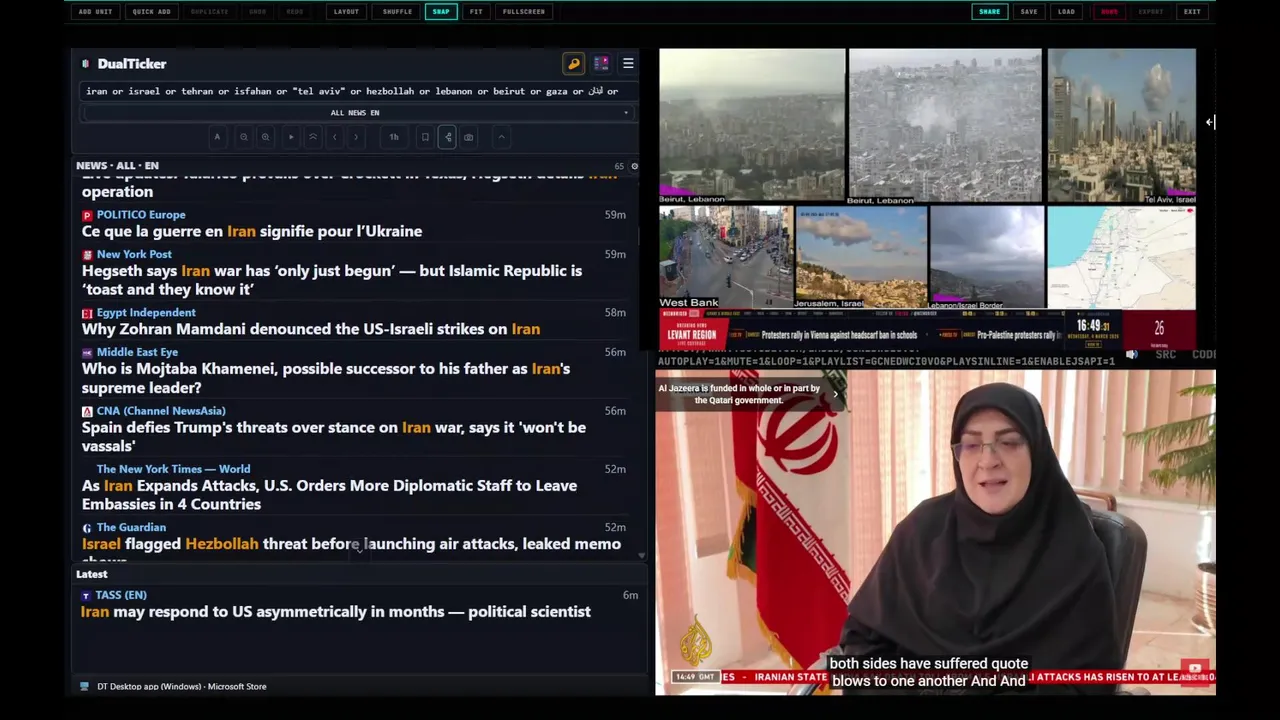The height and width of the screenshot is (720, 1280).
Task: Toggle the SNAP mode button
Action: 441,12
